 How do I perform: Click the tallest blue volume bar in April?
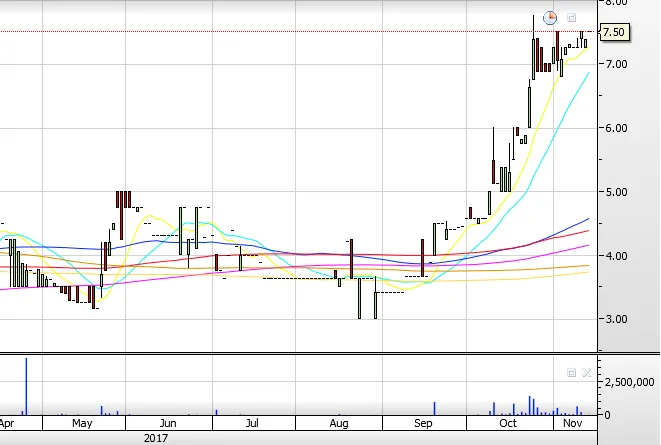tap(26, 386)
